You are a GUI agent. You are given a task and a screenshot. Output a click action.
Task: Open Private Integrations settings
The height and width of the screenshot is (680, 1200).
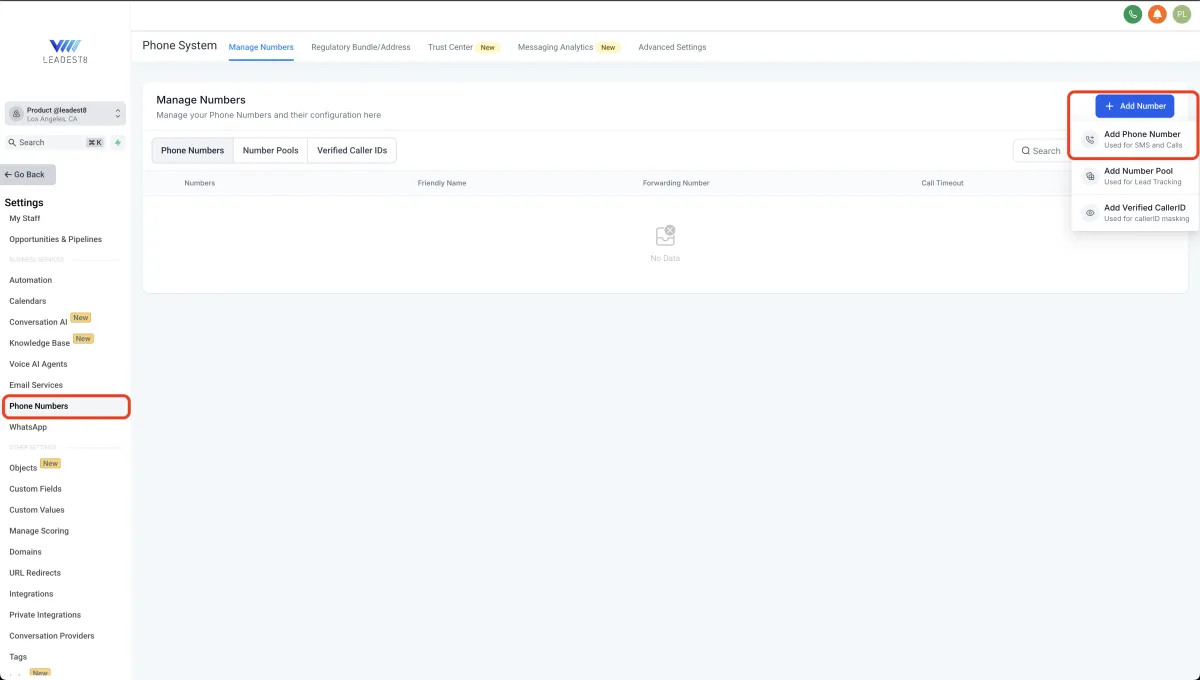[45, 615]
